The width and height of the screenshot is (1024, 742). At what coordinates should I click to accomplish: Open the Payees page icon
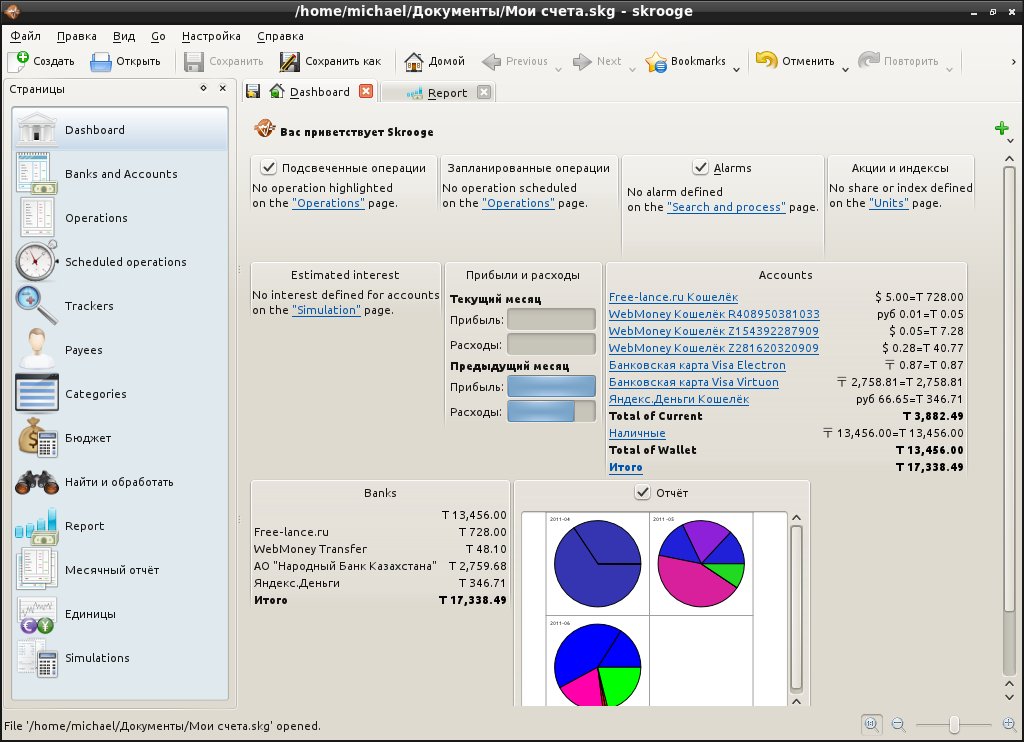[37, 349]
